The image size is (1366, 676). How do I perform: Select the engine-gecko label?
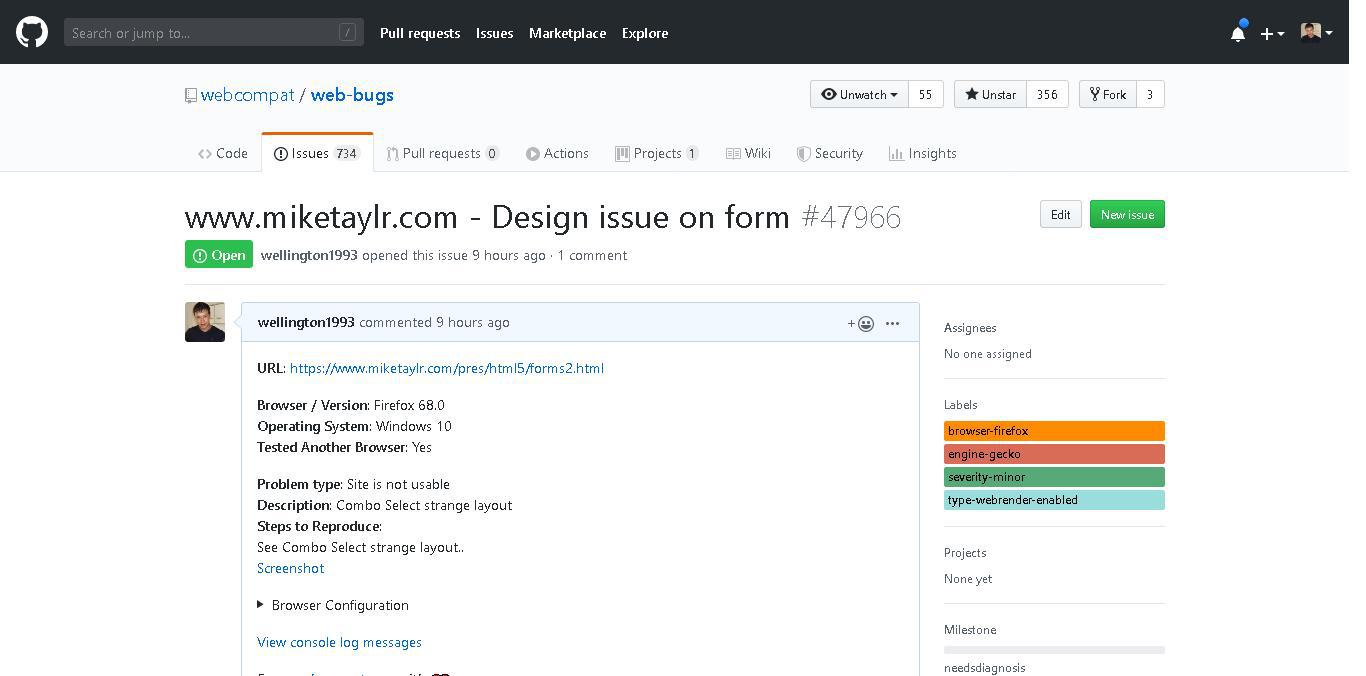click(1054, 454)
